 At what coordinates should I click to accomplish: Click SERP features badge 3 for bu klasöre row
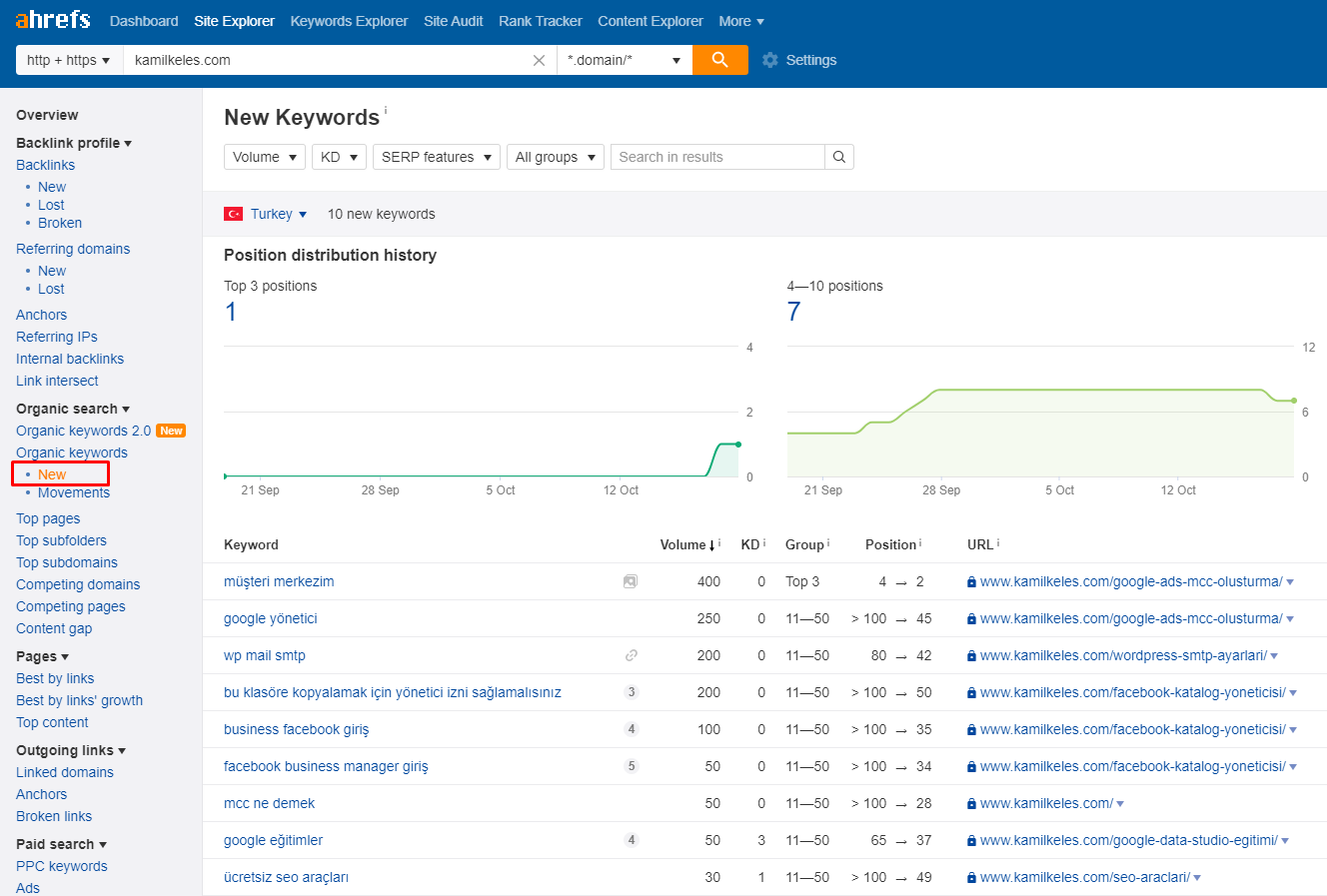point(631,692)
